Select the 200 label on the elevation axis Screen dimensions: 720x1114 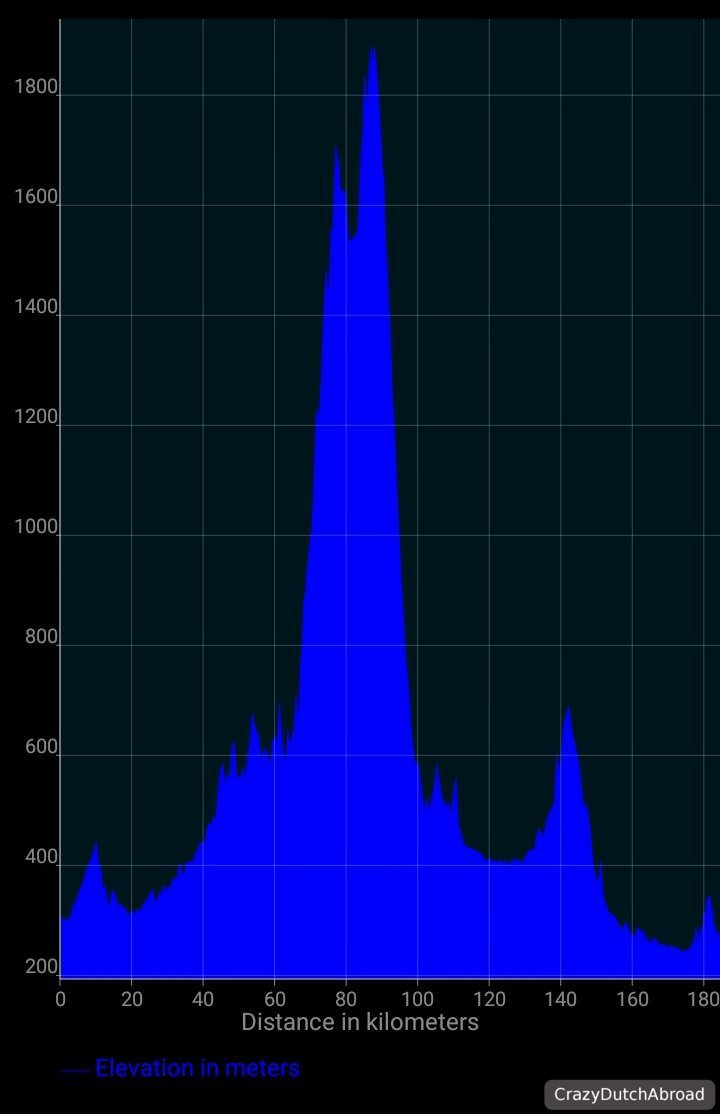(41, 967)
